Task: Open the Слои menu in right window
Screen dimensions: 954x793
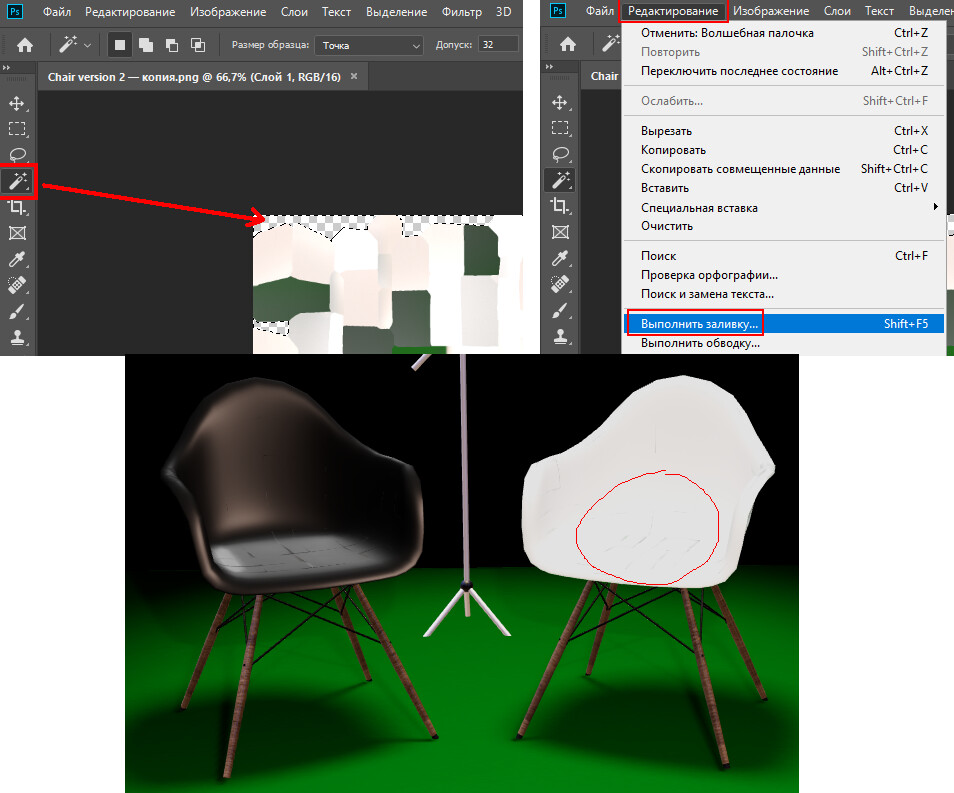Action: click(837, 11)
